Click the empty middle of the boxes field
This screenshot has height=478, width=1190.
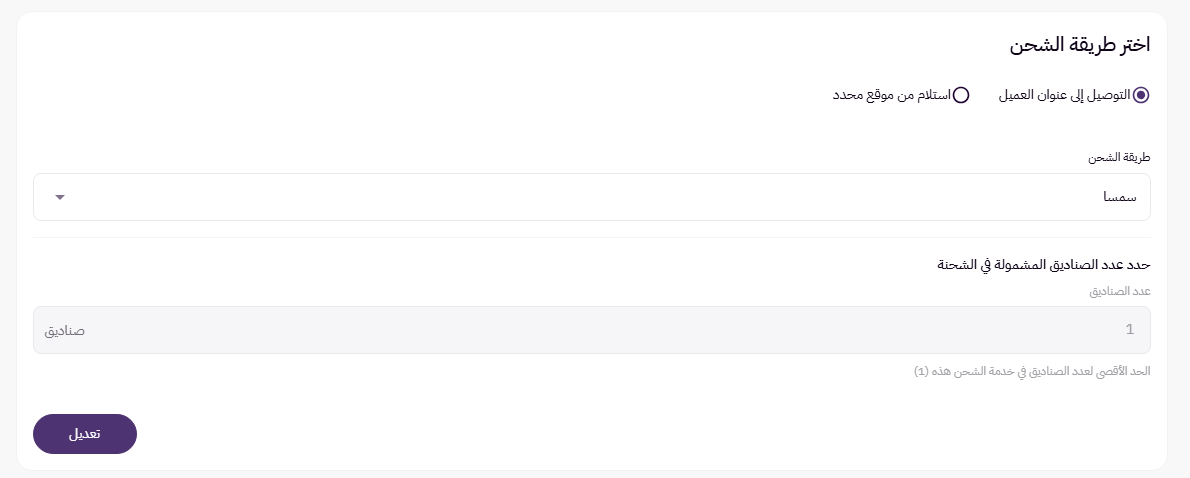[x=592, y=330]
